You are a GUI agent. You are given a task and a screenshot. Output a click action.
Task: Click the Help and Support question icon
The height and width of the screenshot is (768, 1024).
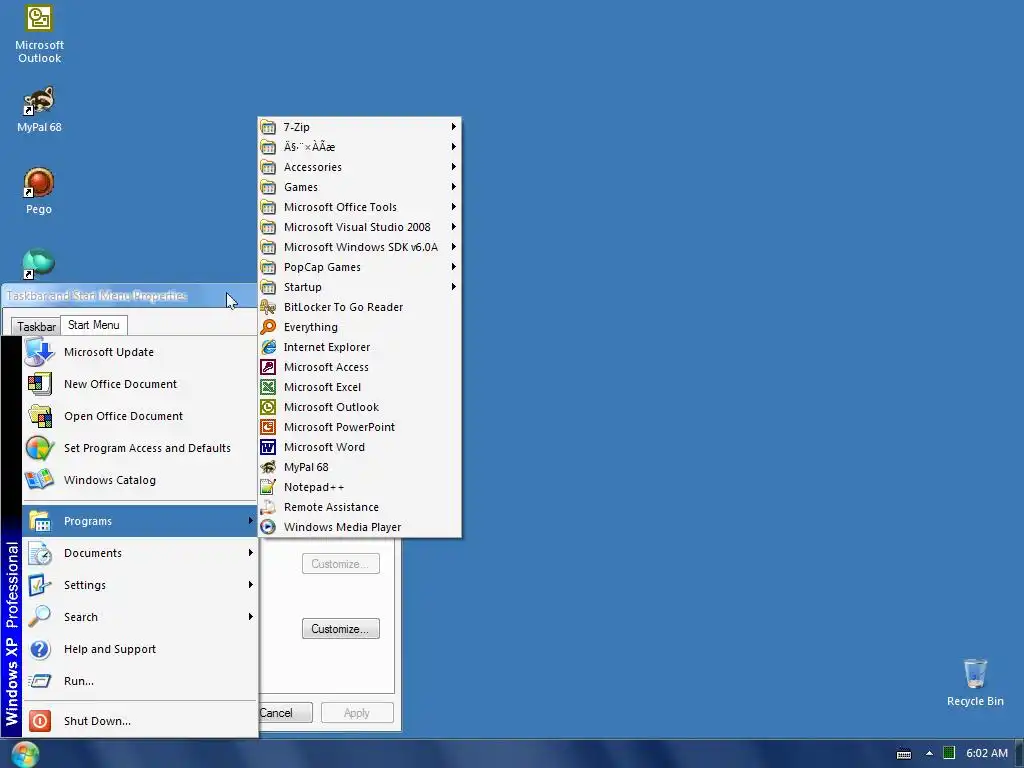[40, 649]
